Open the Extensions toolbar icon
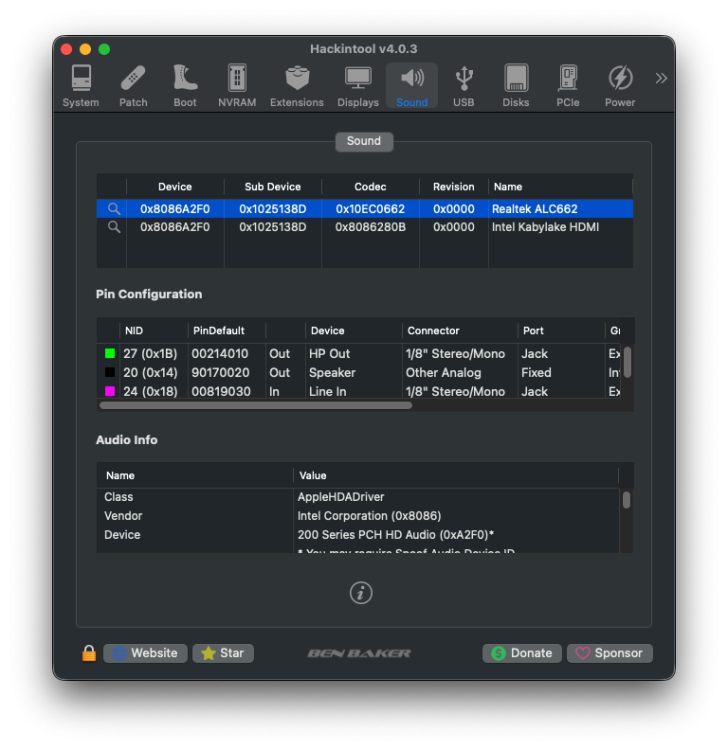The width and height of the screenshot is (728, 750). (x=297, y=86)
